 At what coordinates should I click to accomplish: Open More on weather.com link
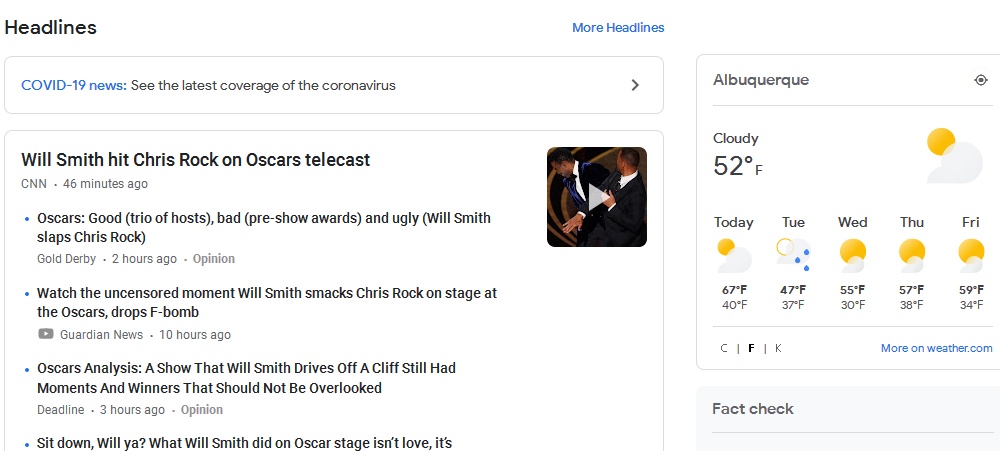(x=936, y=348)
